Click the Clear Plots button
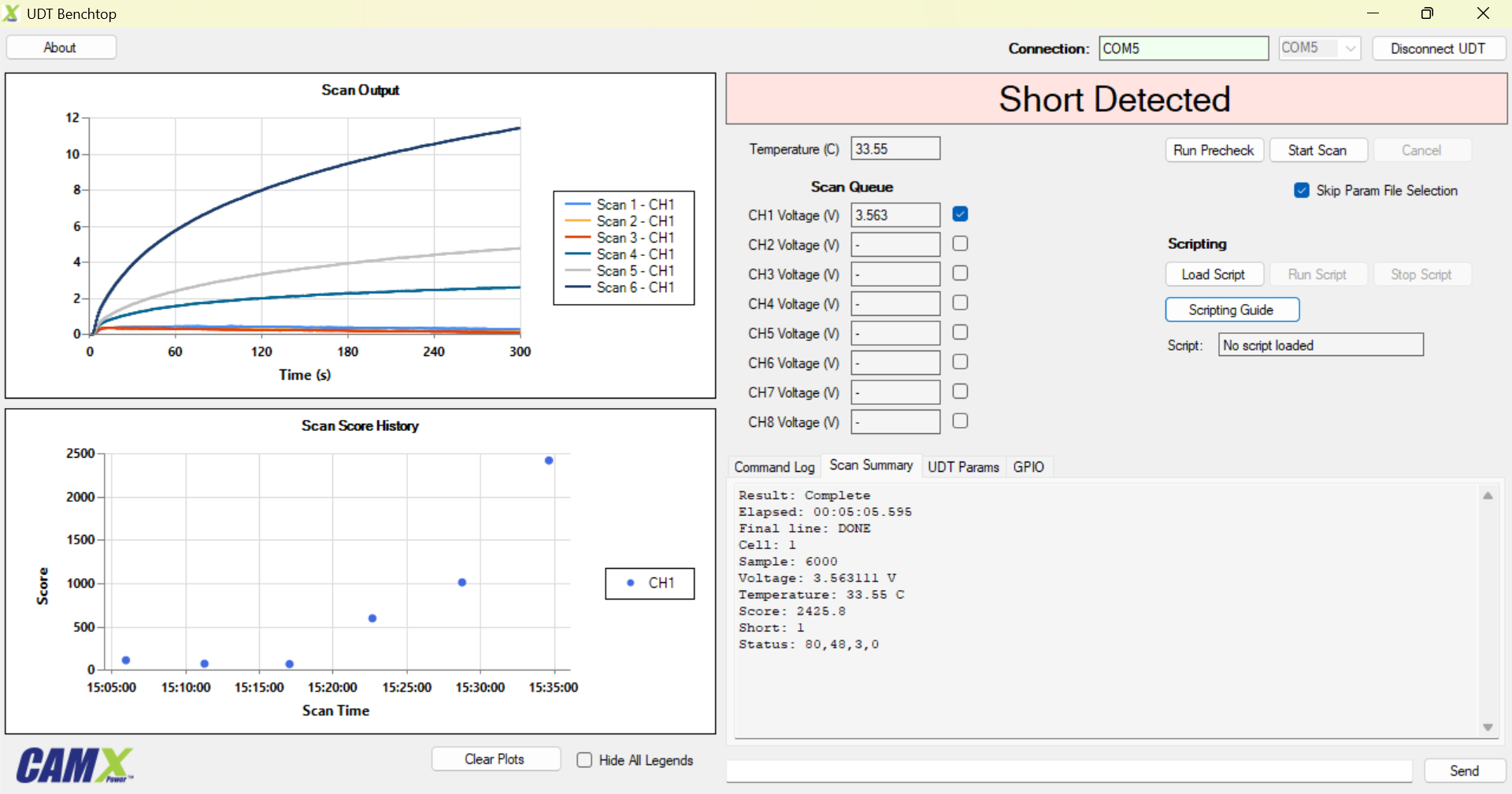Image resolution: width=1512 pixels, height=794 pixels. click(495, 759)
